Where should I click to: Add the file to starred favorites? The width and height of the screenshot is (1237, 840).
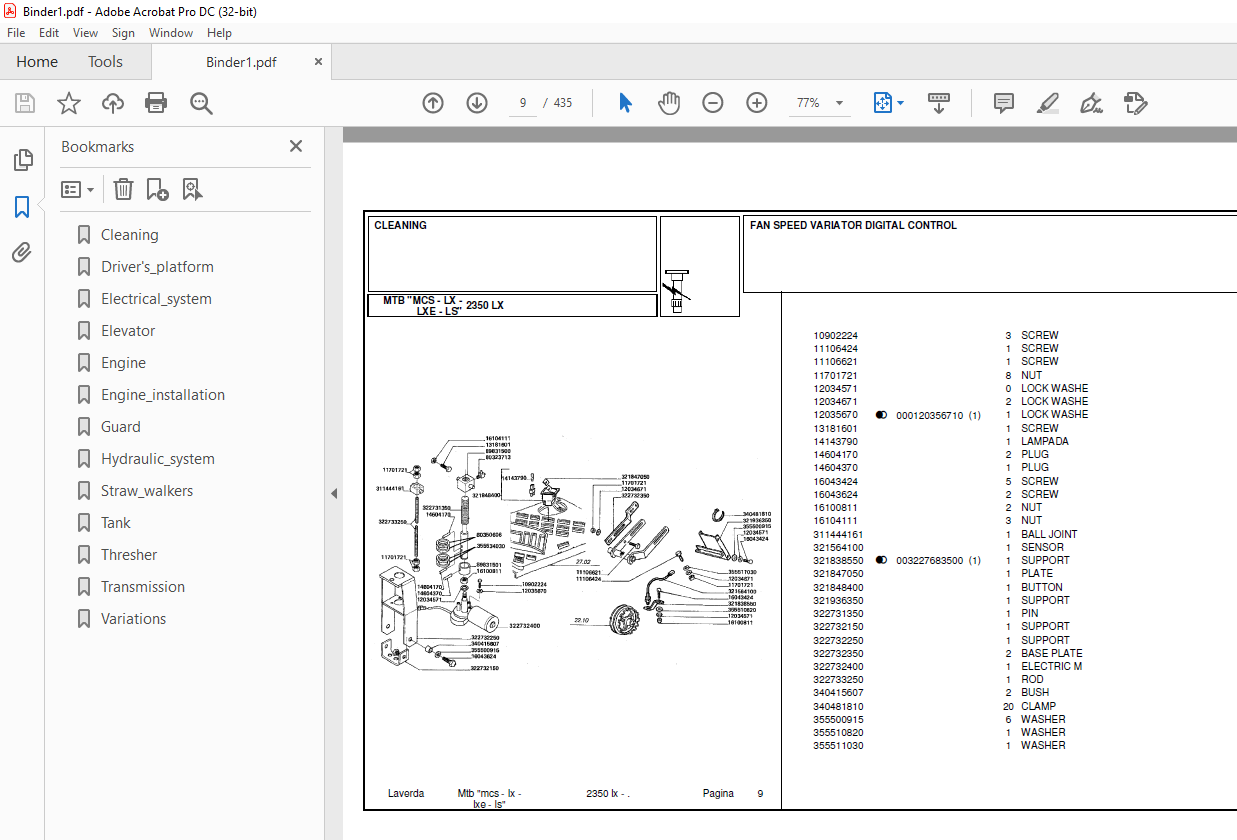[x=69, y=103]
